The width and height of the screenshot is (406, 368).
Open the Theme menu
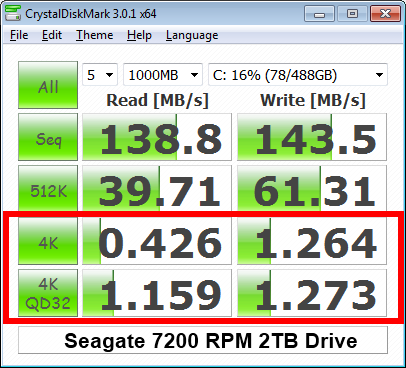click(95, 35)
